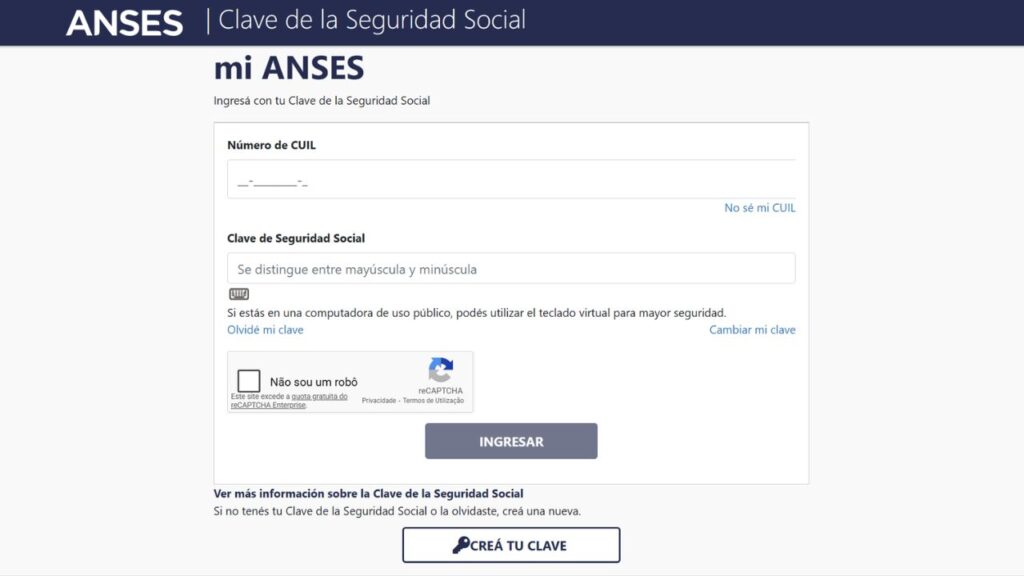
Task: Open the "No sé mi CUIL" link
Action: 760,208
